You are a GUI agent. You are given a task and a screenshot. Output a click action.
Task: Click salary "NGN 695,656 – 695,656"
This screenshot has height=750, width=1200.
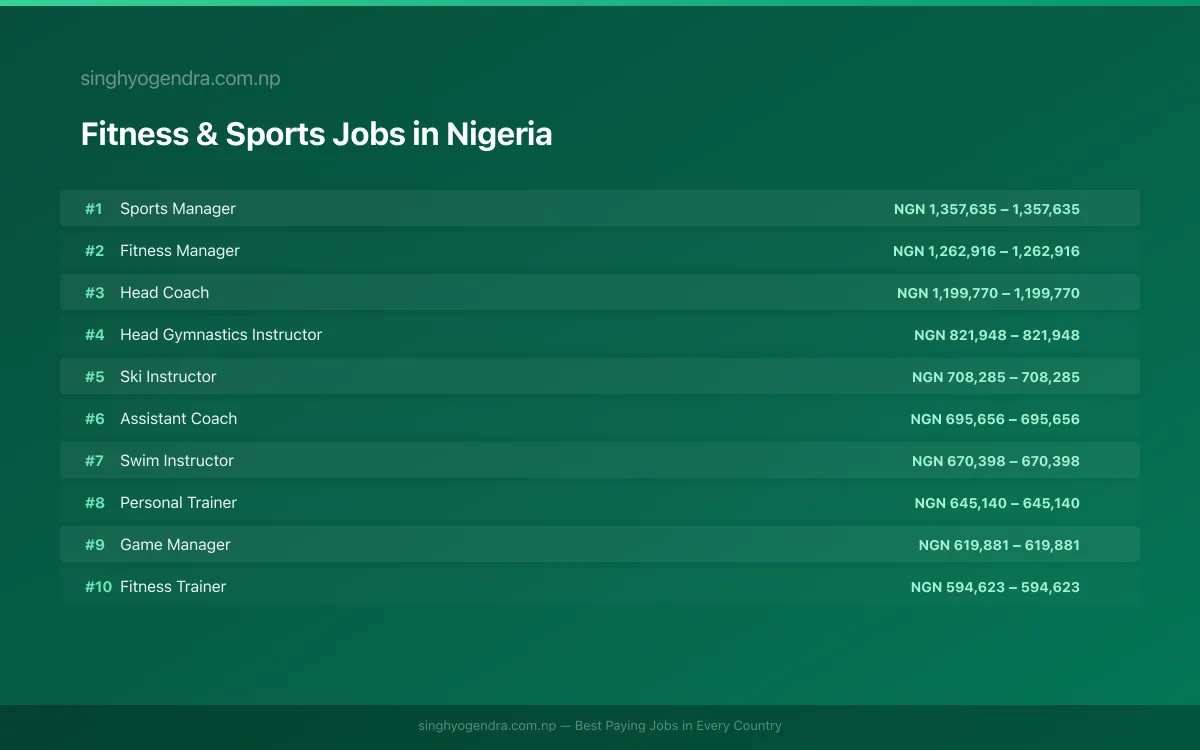[x=995, y=419]
